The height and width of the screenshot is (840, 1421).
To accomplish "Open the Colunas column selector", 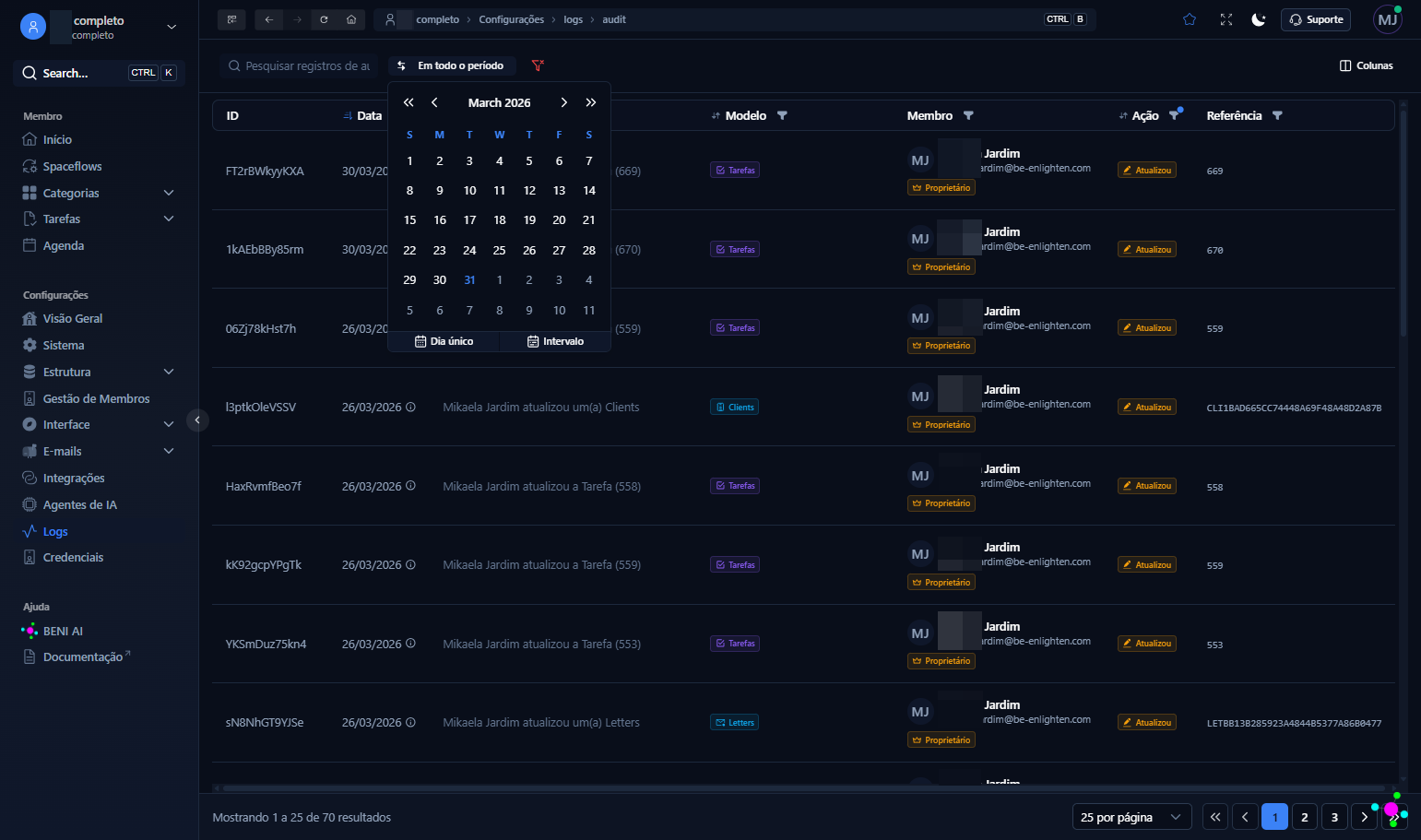I will point(1367,65).
